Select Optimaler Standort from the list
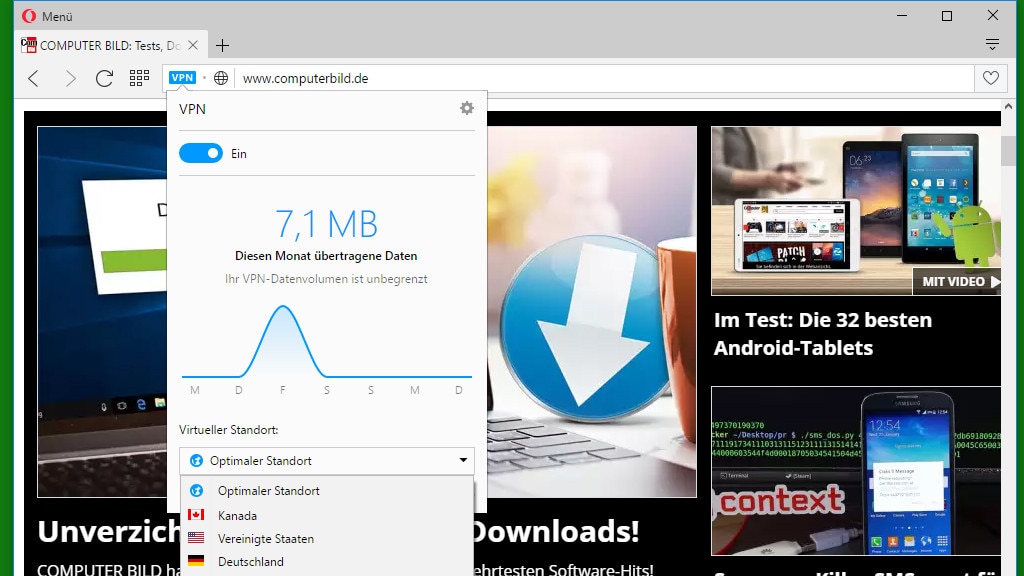The width and height of the screenshot is (1024, 576). (327, 490)
